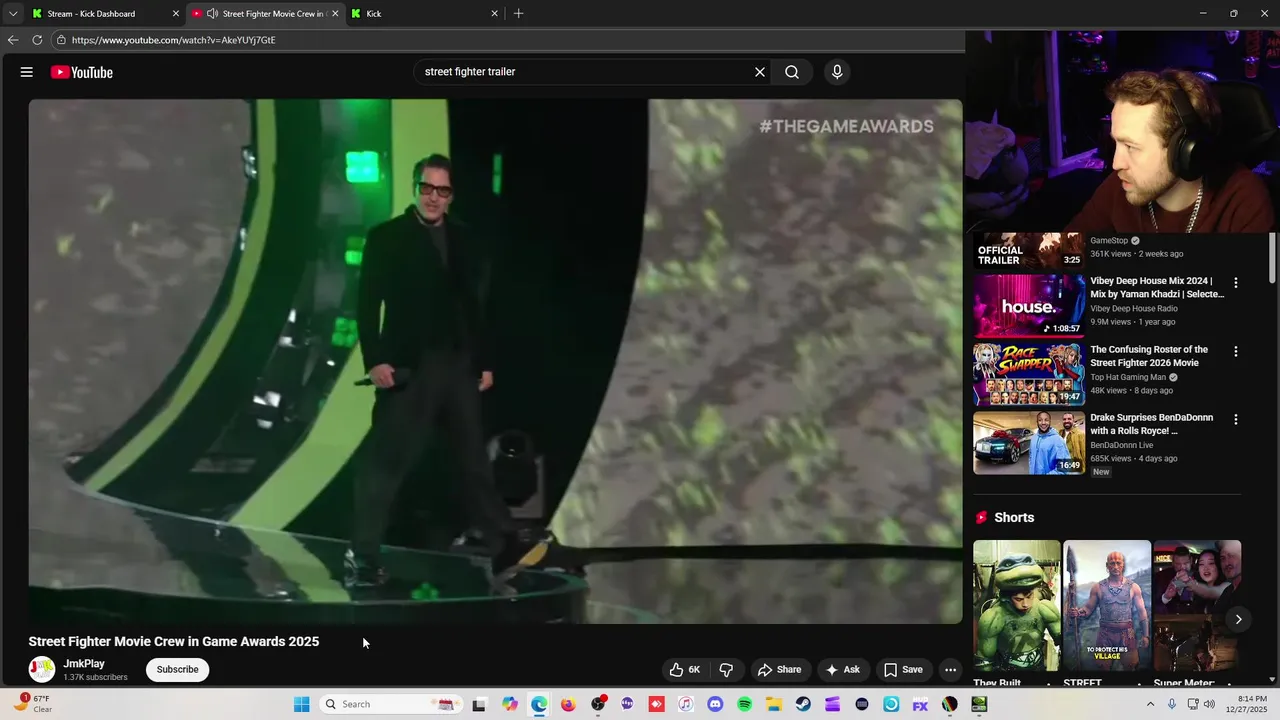This screenshot has height=720, width=1280.
Task: Close the Stream - Kick Dashboard tab
Action: (176, 14)
